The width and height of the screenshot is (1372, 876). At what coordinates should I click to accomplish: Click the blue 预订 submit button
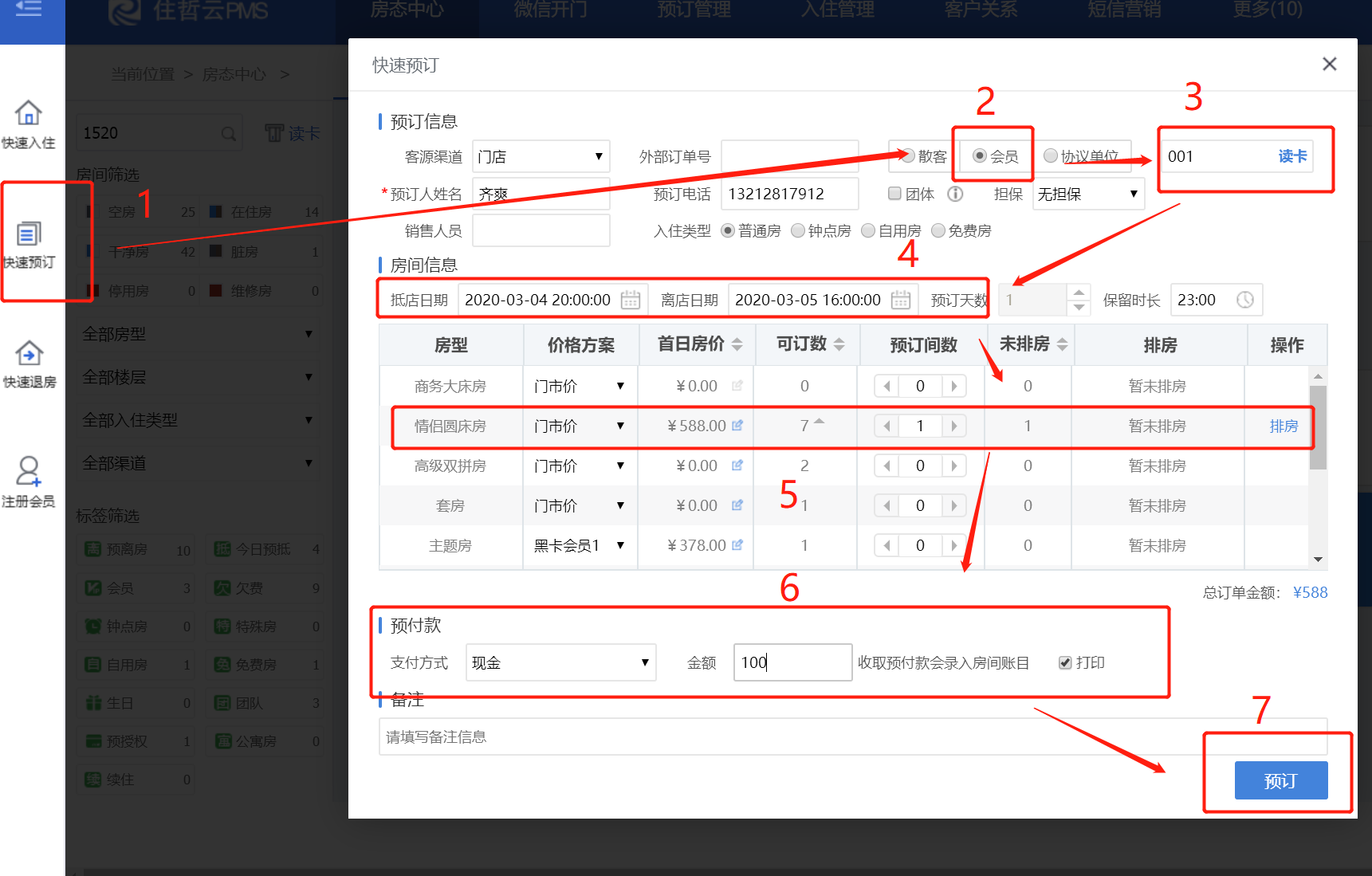1281,780
